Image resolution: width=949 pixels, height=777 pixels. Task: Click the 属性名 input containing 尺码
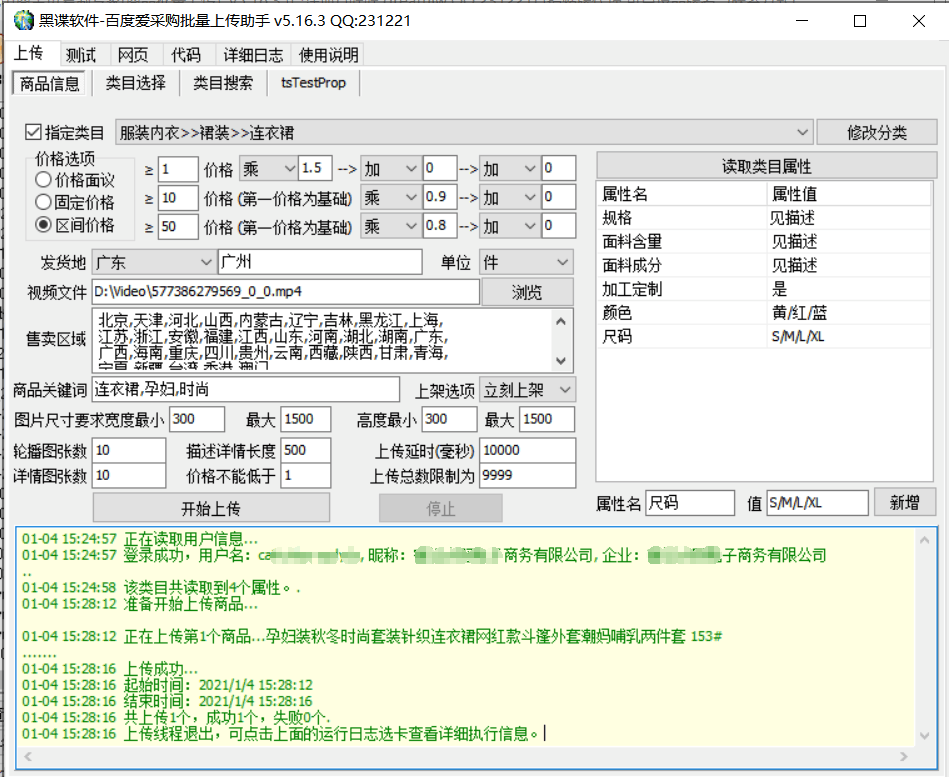pos(690,503)
